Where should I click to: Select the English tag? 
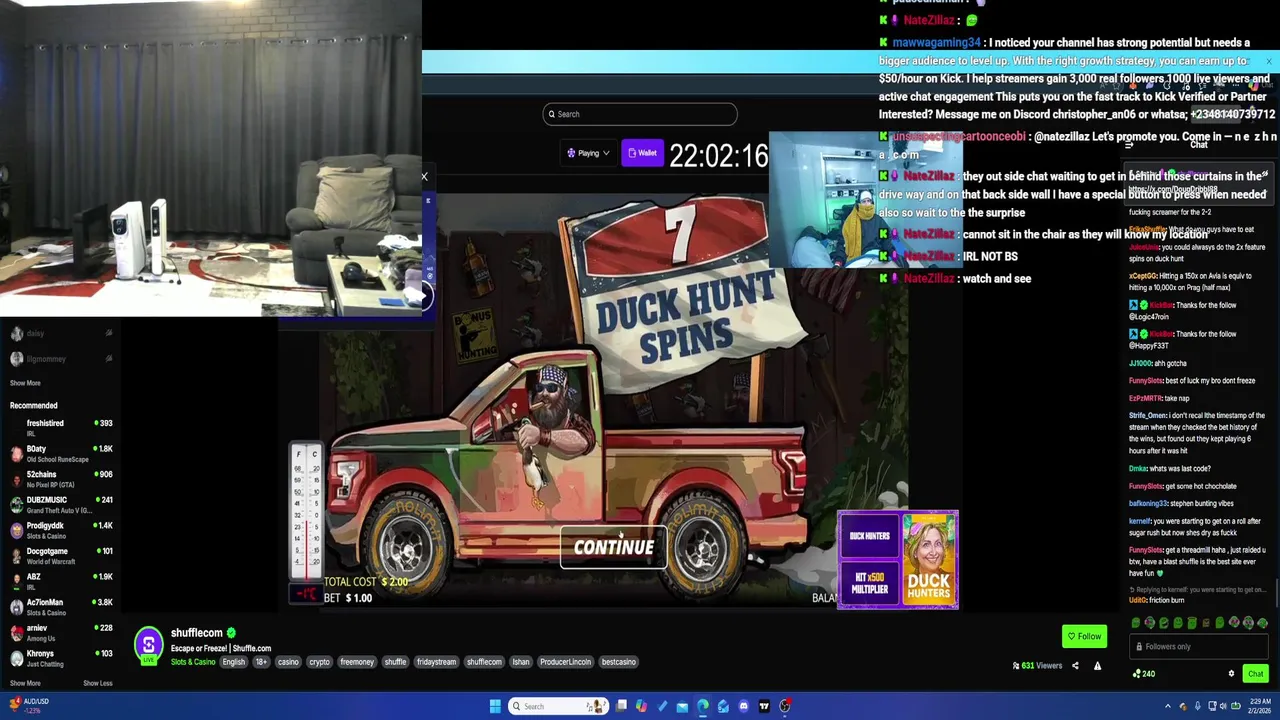click(x=234, y=662)
